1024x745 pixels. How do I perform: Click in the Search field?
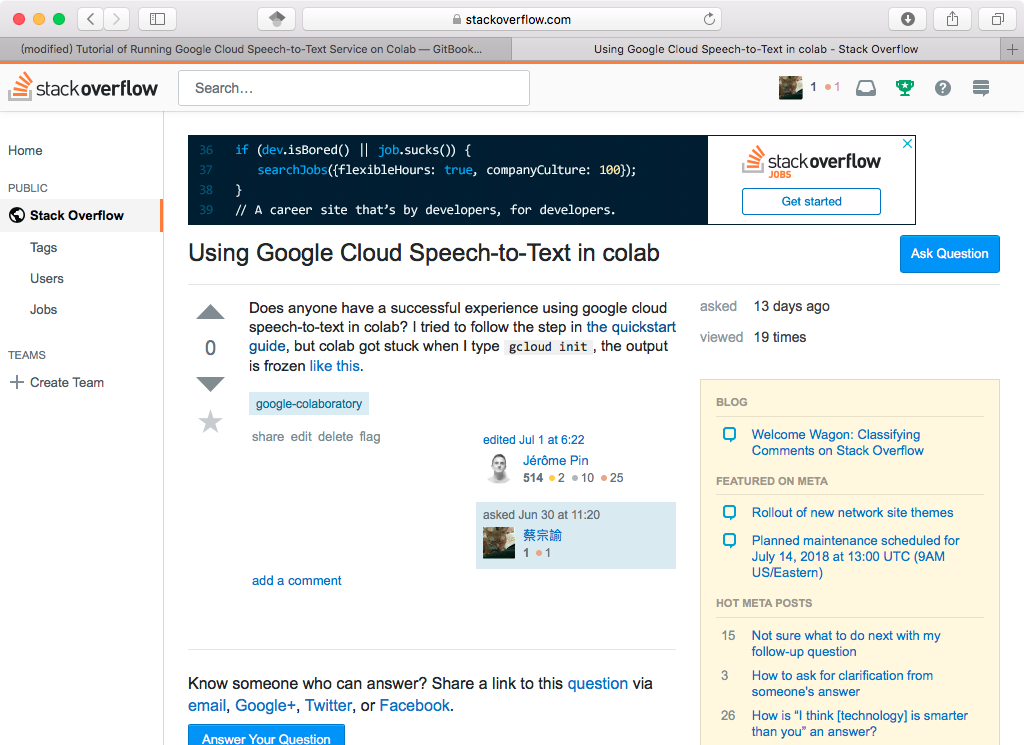[354, 88]
